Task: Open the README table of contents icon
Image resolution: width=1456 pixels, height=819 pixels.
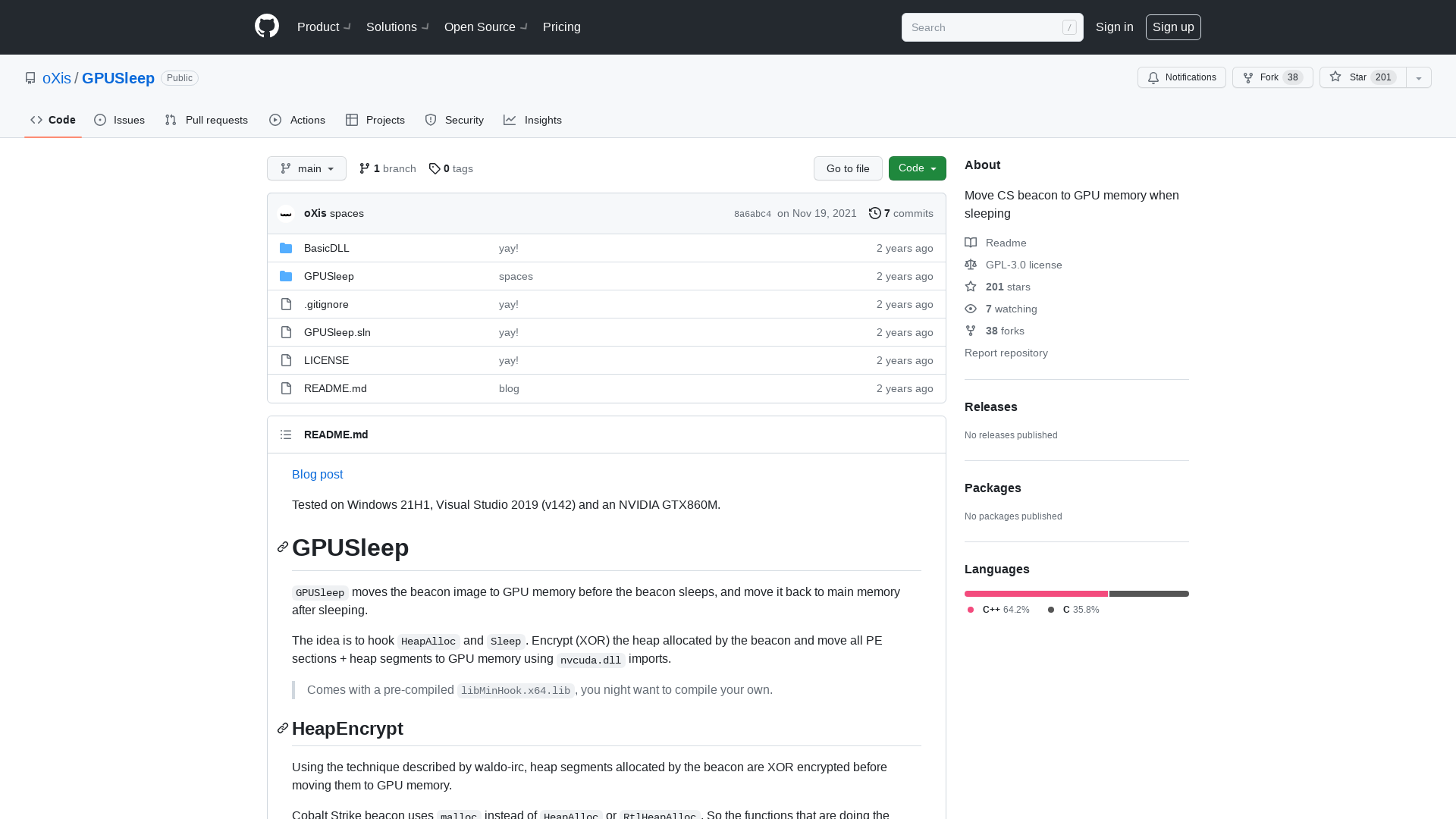Action: pyautogui.click(x=286, y=435)
